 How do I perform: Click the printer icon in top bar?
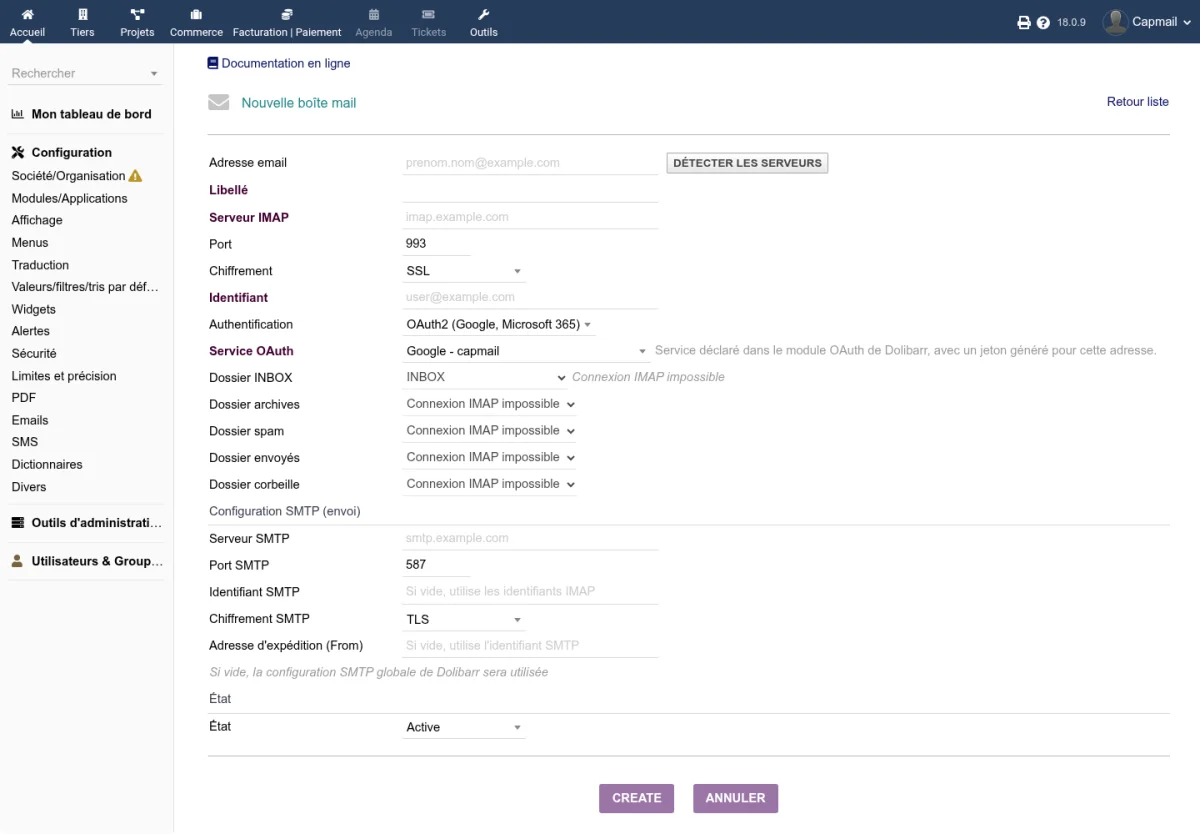[1024, 22]
